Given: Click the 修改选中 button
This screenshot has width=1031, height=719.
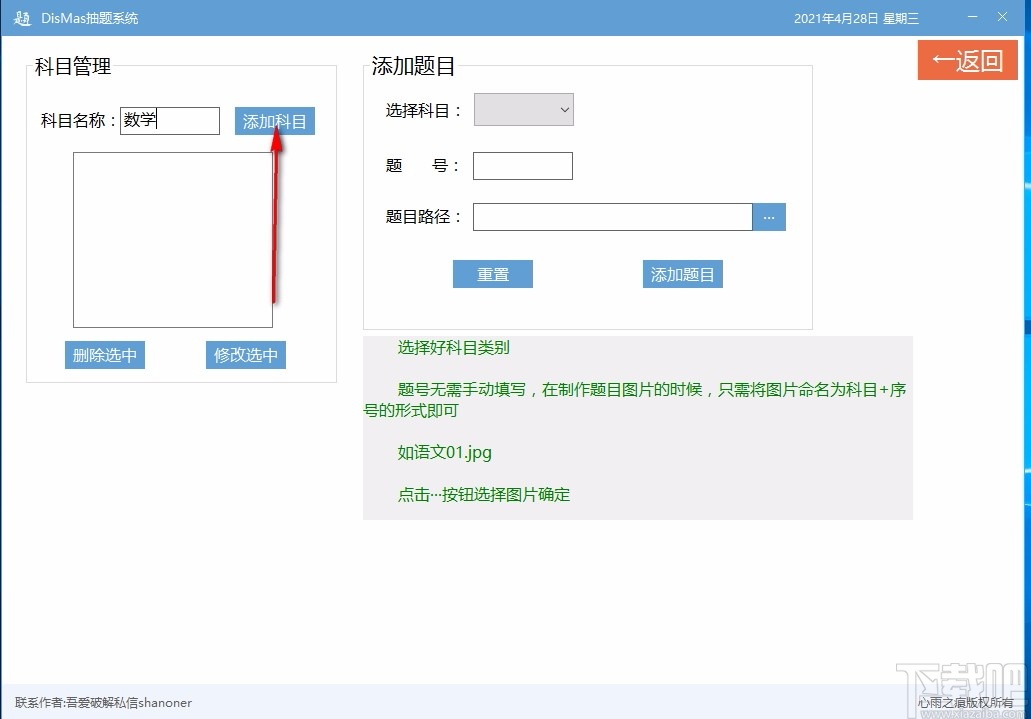Looking at the screenshot, I should coord(245,354).
